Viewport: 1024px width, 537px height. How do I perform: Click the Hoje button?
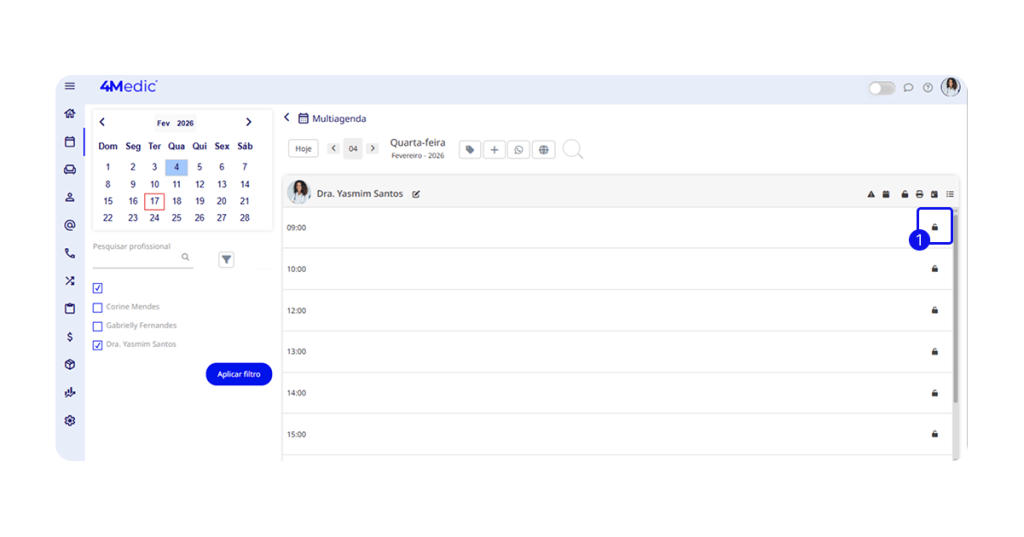coord(303,149)
